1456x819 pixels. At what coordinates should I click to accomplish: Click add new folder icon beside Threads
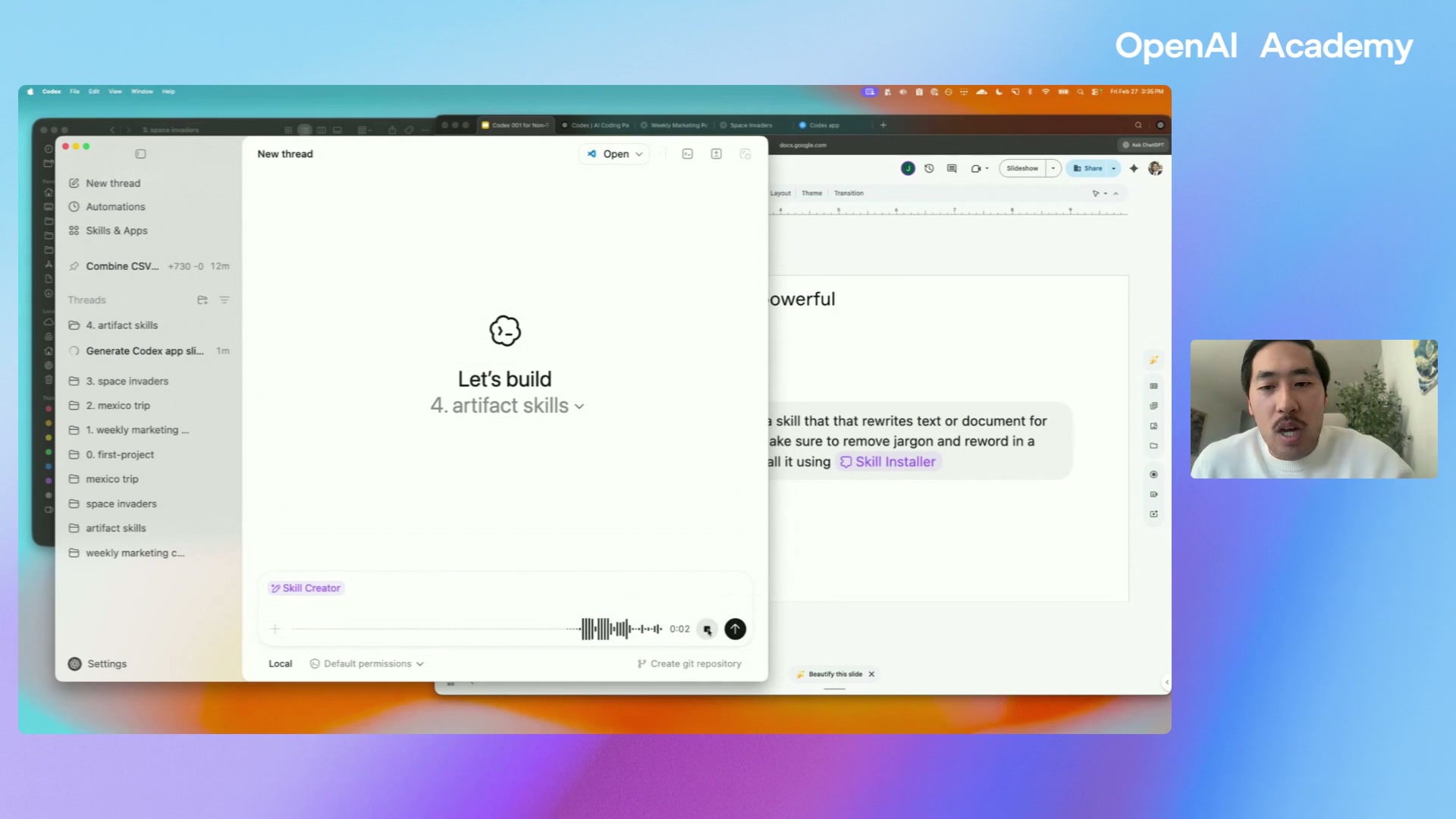[x=202, y=300]
